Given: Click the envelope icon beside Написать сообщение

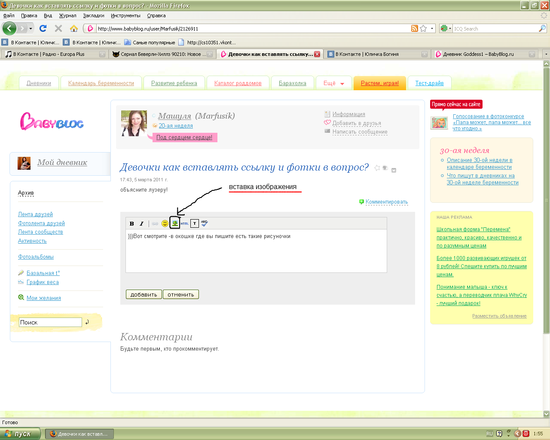Looking at the screenshot, I should [327, 131].
